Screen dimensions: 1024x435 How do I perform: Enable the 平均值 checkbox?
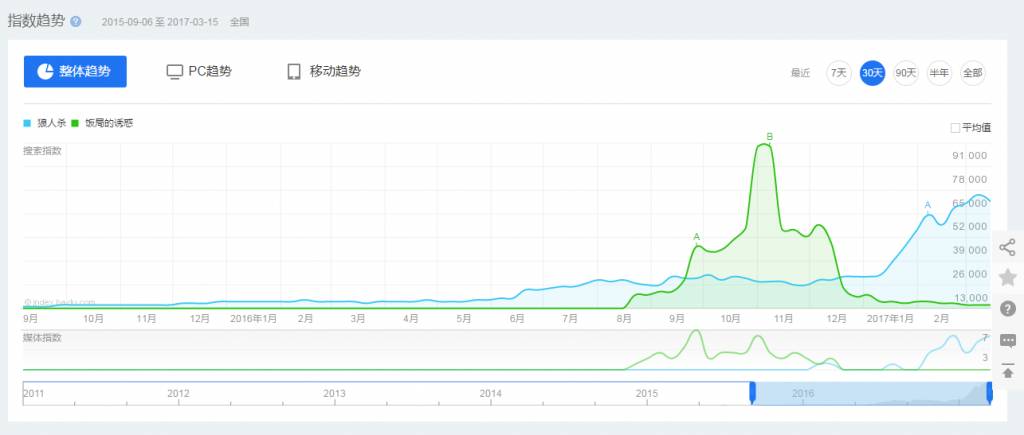coord(955,127)
